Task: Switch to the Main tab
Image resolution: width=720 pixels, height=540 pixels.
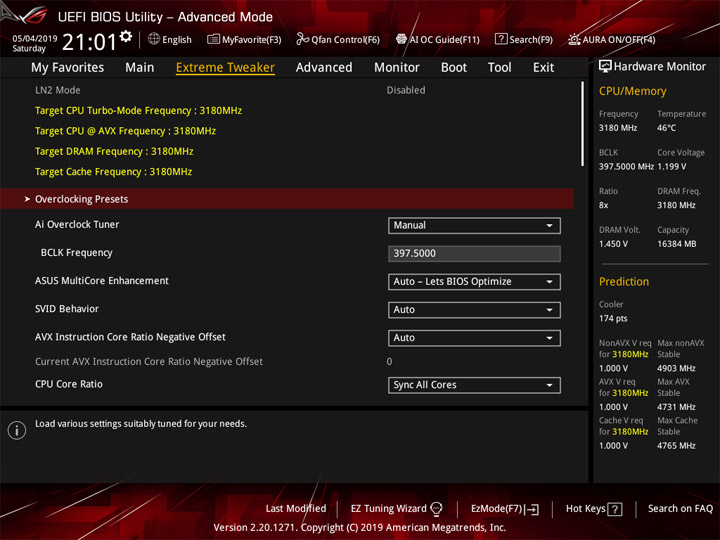Action: click(140, 68)
